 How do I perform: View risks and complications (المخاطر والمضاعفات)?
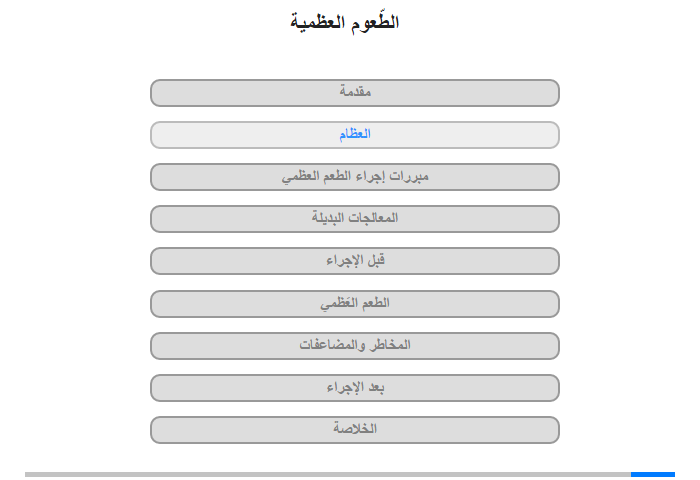click(354, 346)
